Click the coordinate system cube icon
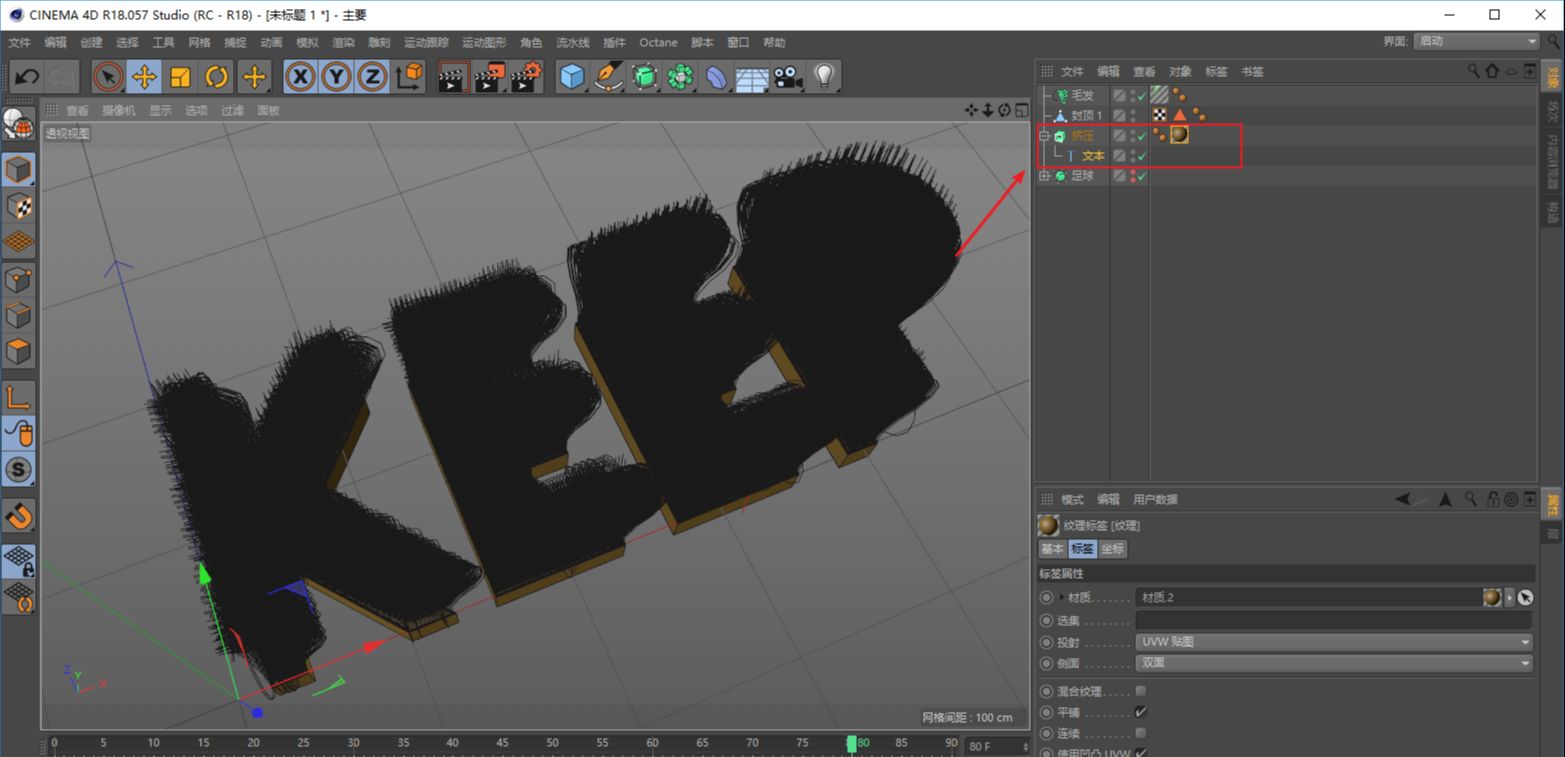Viewport: 1565px width, 757px height. click(409, 77)
